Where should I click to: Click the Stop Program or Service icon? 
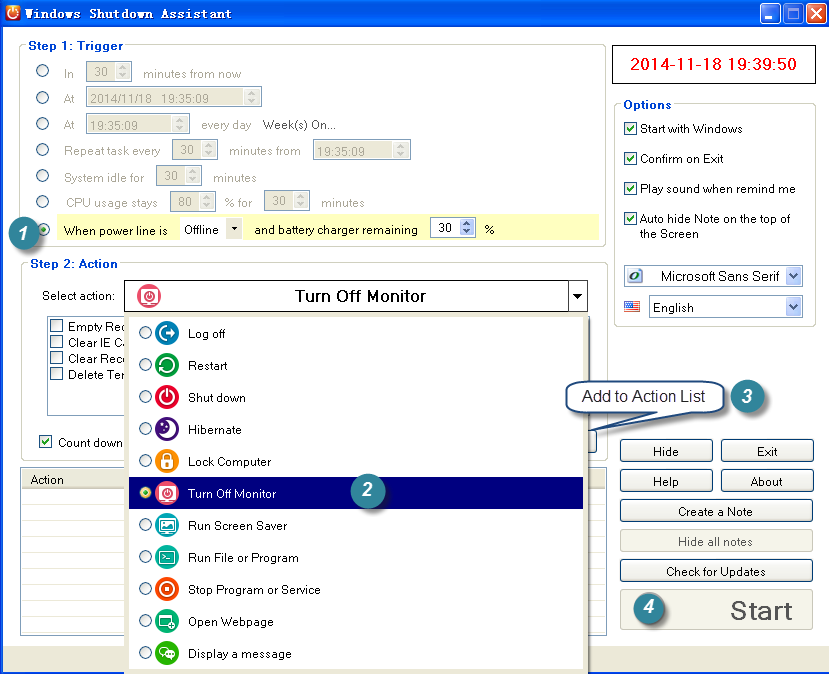tap(168, 590)
